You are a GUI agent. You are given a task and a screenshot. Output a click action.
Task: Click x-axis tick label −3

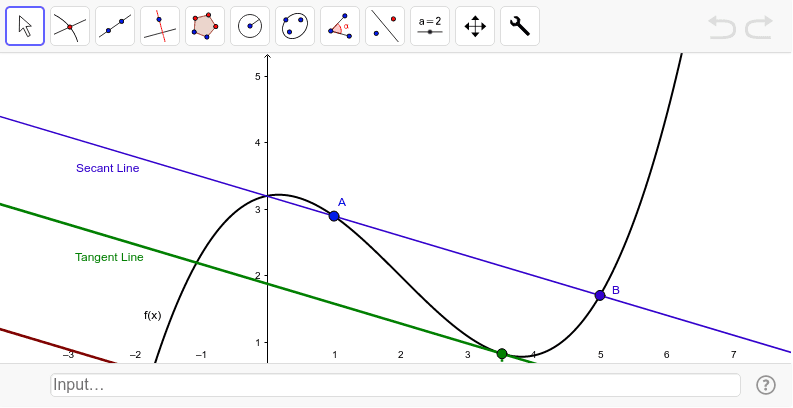pyautogui.click(x=68, y=355)
